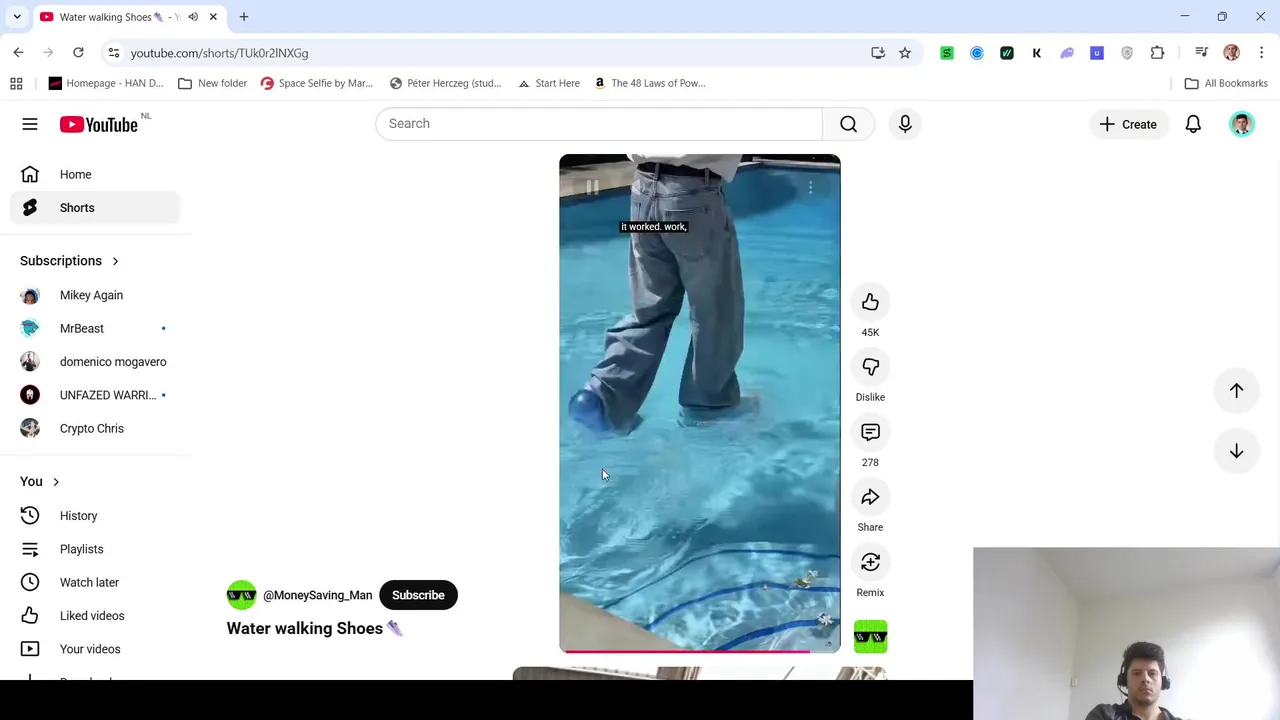Click the YouTube logo
Screen dimensions: 1280x720
[98, 124]
